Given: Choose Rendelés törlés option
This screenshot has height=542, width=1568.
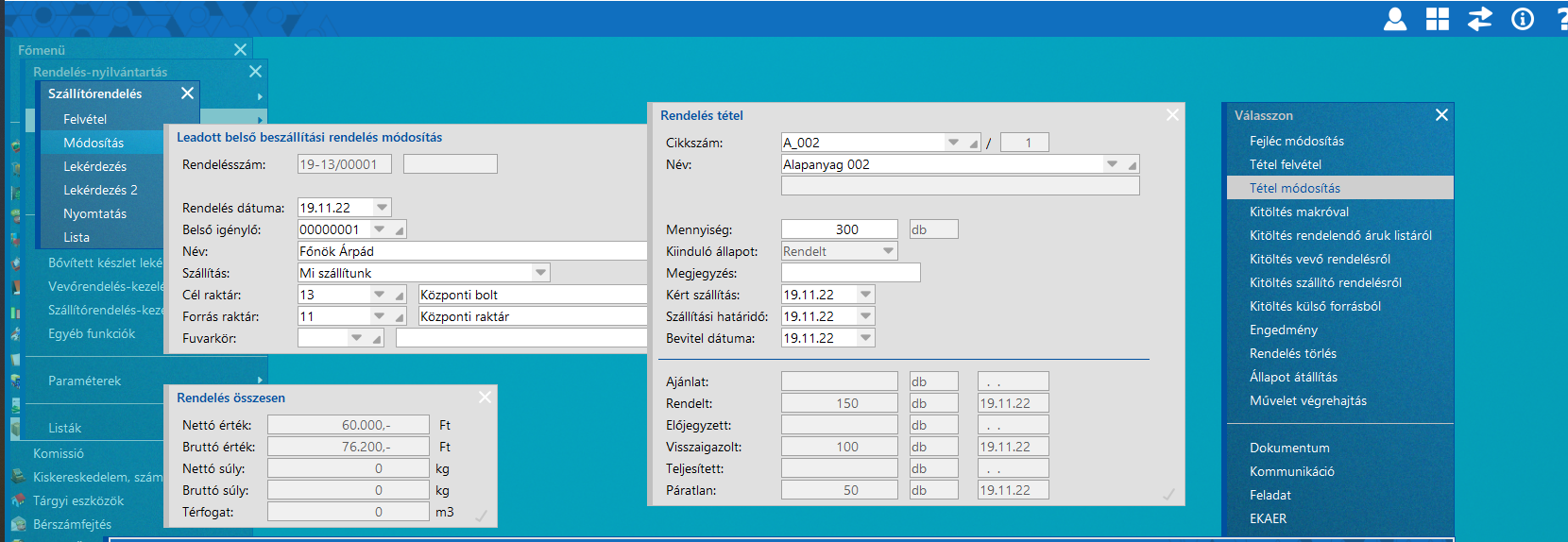Looking at the screenshot, I should point(1292,353).
